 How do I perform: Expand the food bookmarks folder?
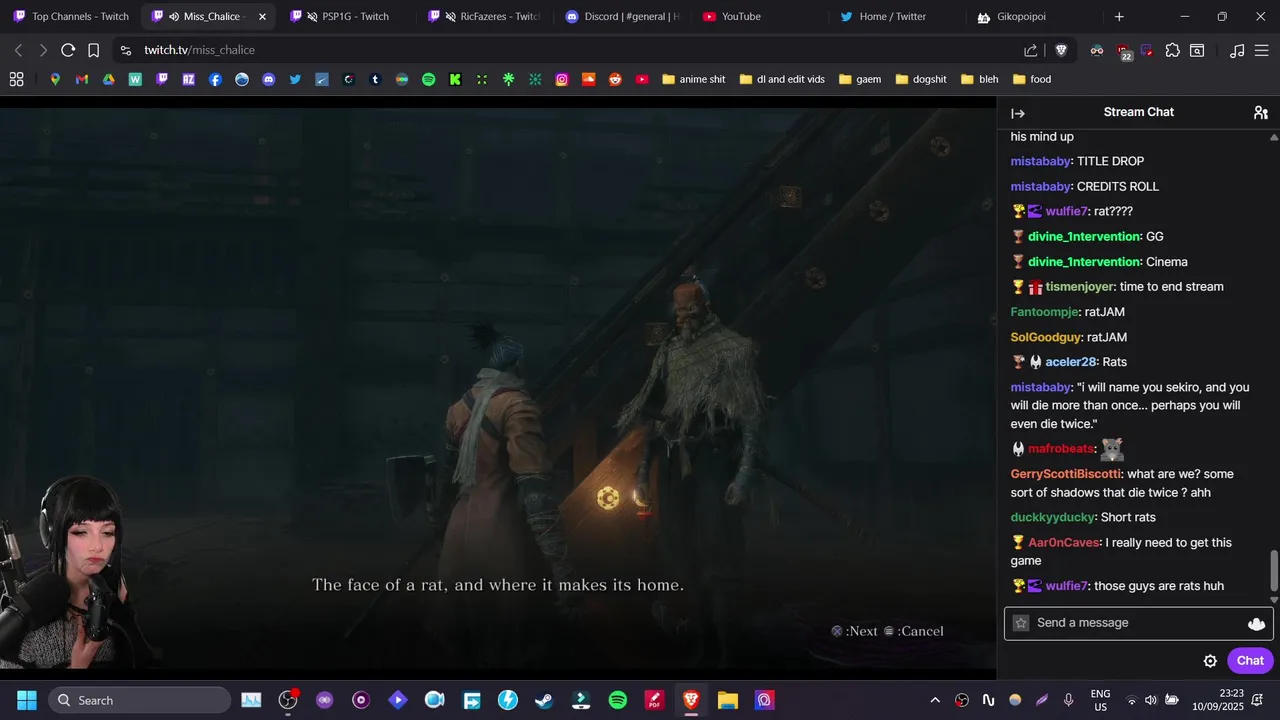1032,79
